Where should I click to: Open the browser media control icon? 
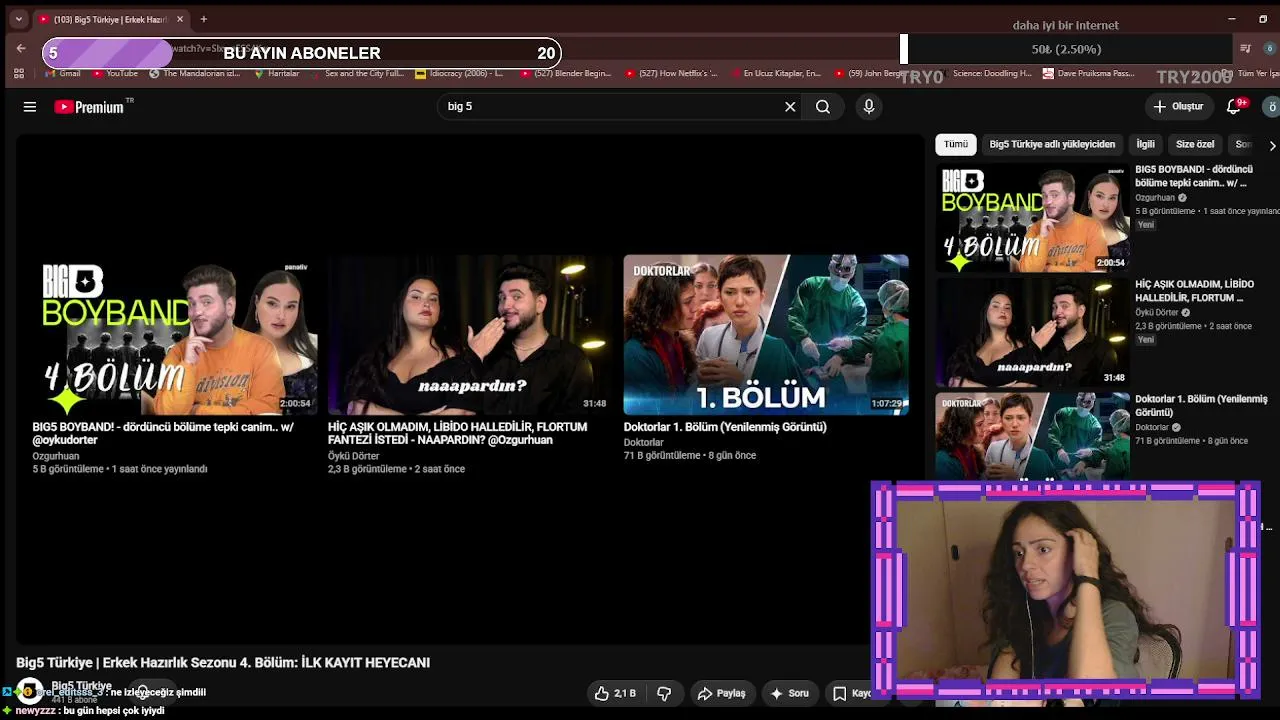pos(1245,48)
